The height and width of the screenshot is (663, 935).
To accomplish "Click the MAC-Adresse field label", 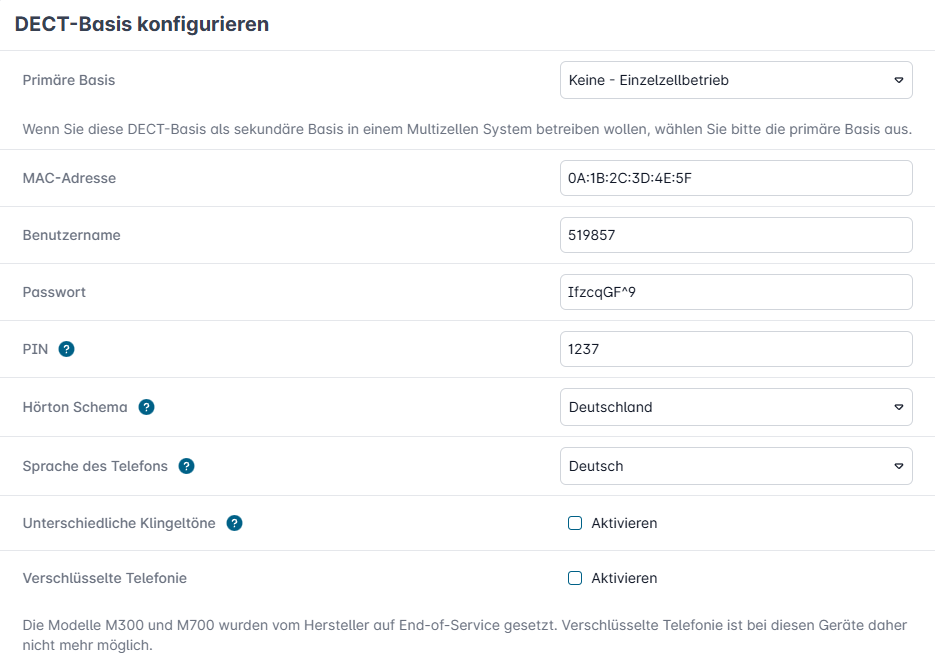I will [69, 178].
